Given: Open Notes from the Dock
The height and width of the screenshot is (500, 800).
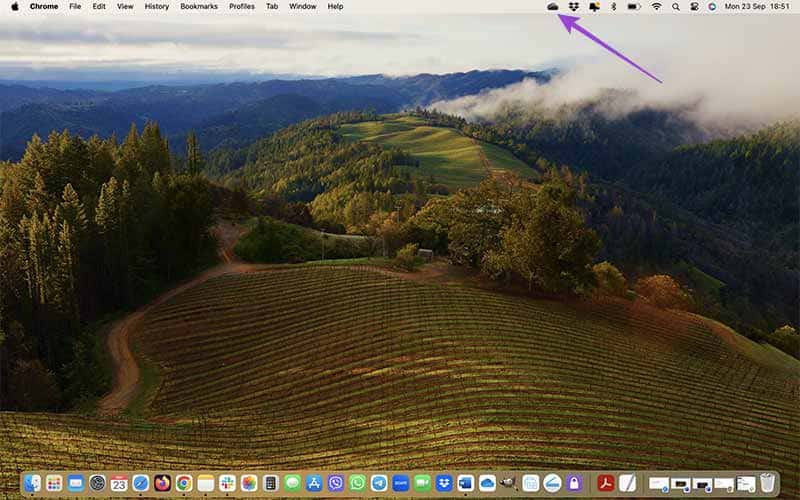Looking at the screenshot, I should pos(206,483).
